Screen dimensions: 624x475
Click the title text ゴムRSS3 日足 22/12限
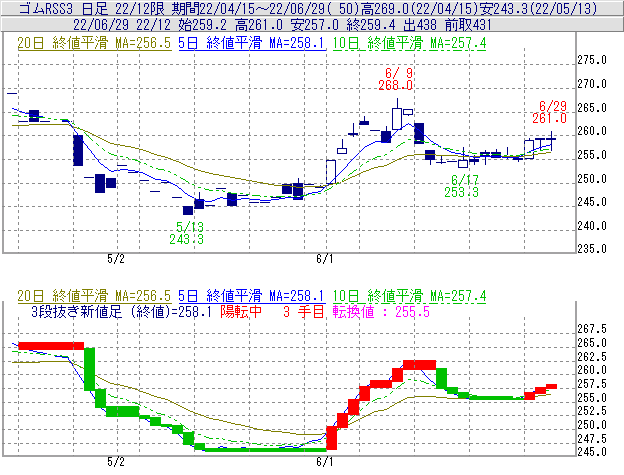(92, 8)
